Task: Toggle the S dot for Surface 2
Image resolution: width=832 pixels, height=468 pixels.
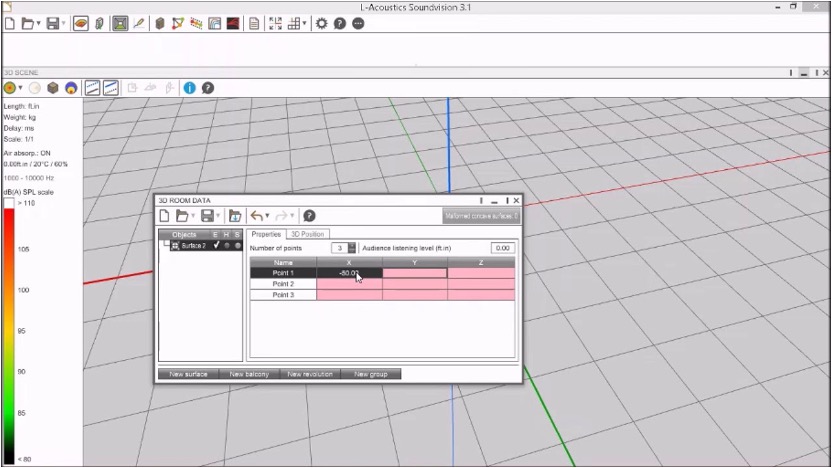Action: tap(238, 245)
